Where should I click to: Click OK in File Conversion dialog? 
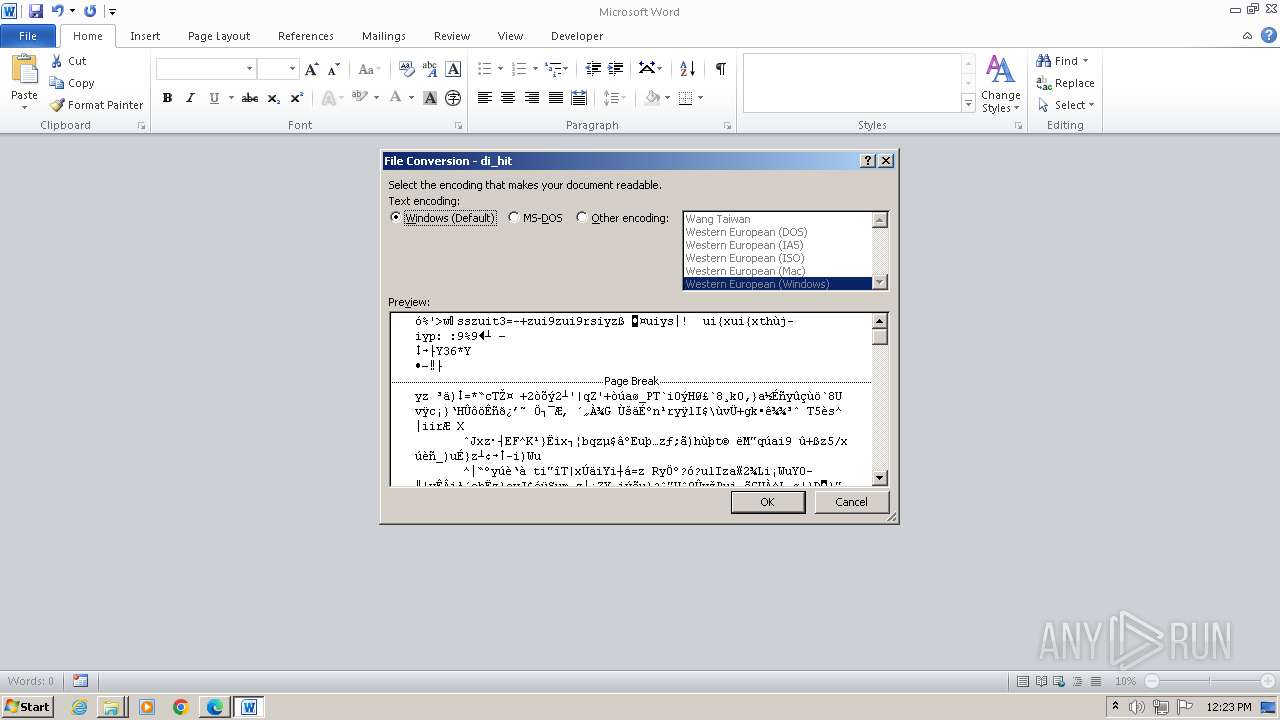click(767, 502)
